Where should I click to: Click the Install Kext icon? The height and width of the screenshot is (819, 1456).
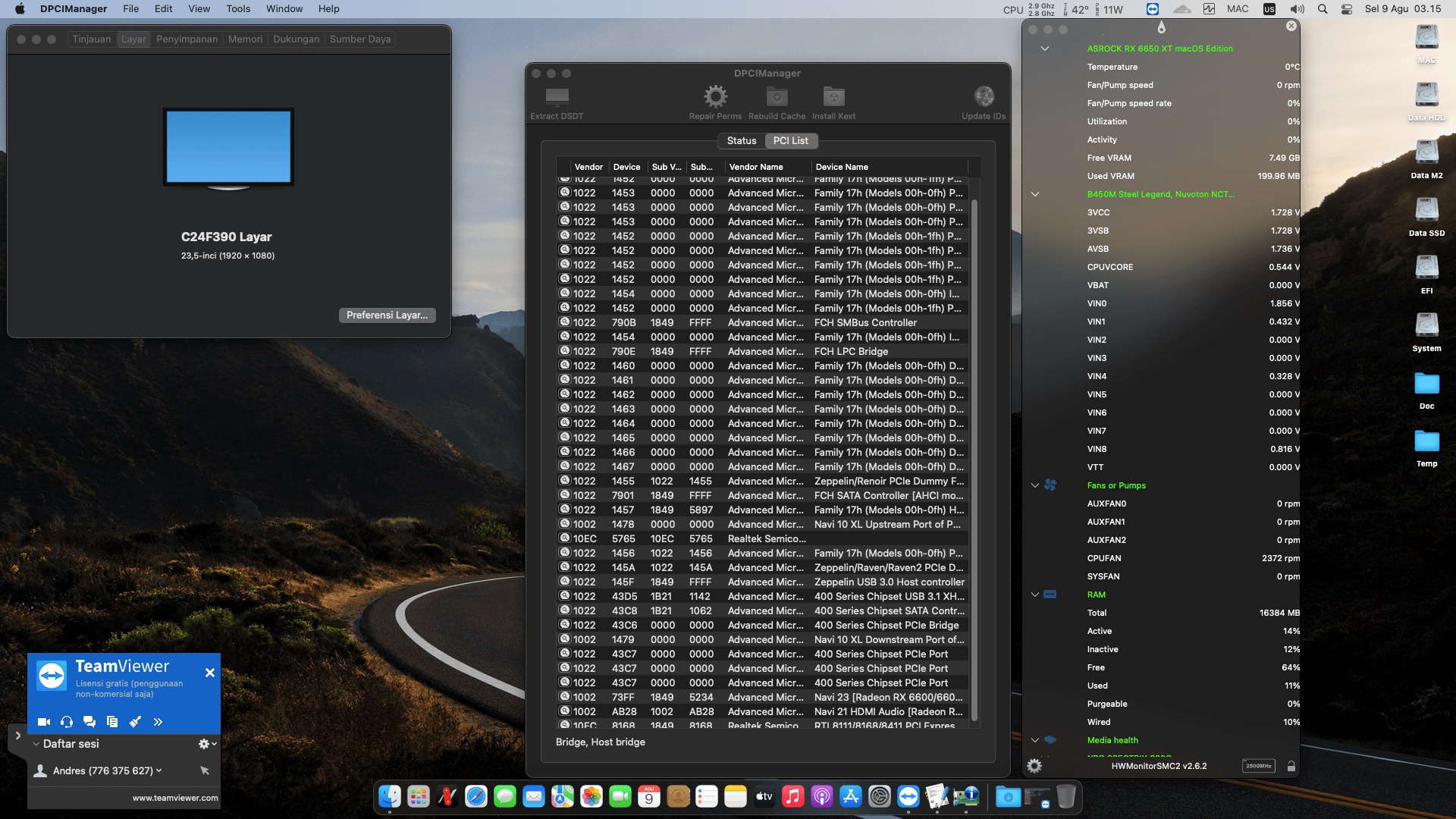click(833, 97)
